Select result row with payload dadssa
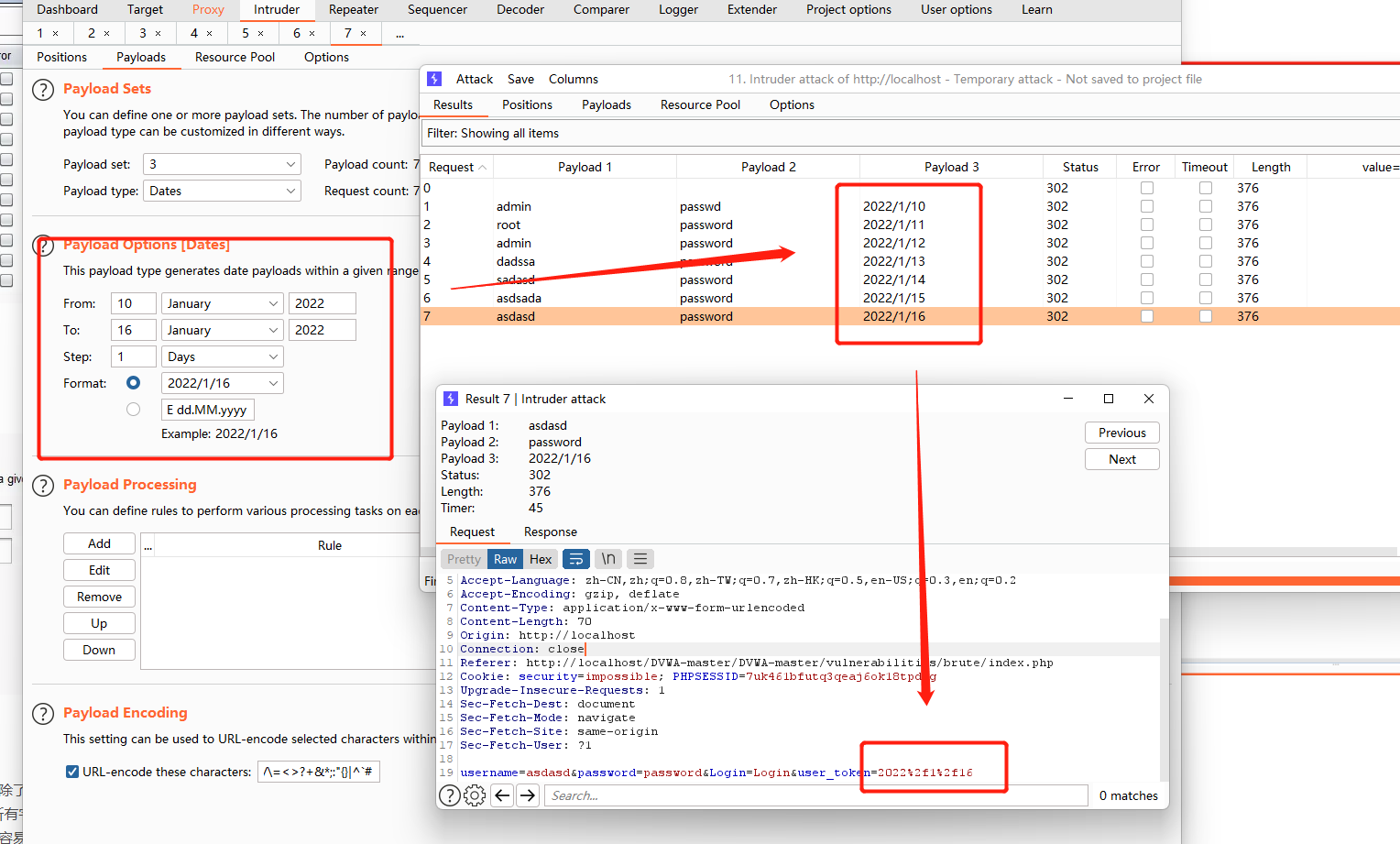 (910, 261)
